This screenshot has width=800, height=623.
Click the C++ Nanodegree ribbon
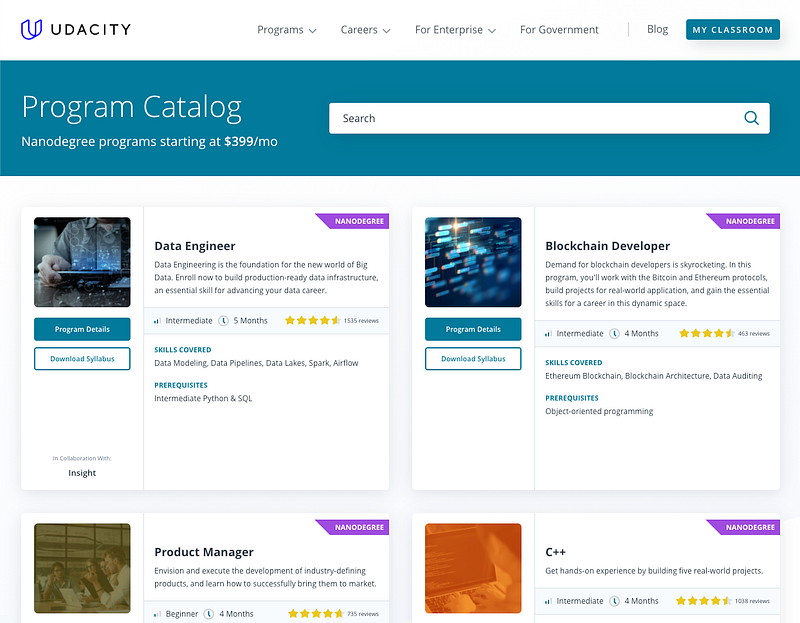coord(743,527)
